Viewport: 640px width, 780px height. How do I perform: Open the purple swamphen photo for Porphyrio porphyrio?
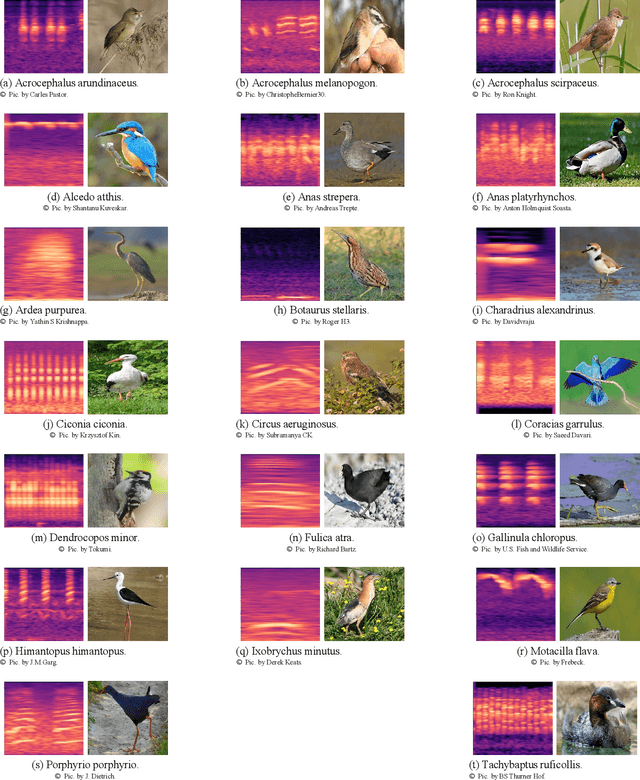[128, 718]
